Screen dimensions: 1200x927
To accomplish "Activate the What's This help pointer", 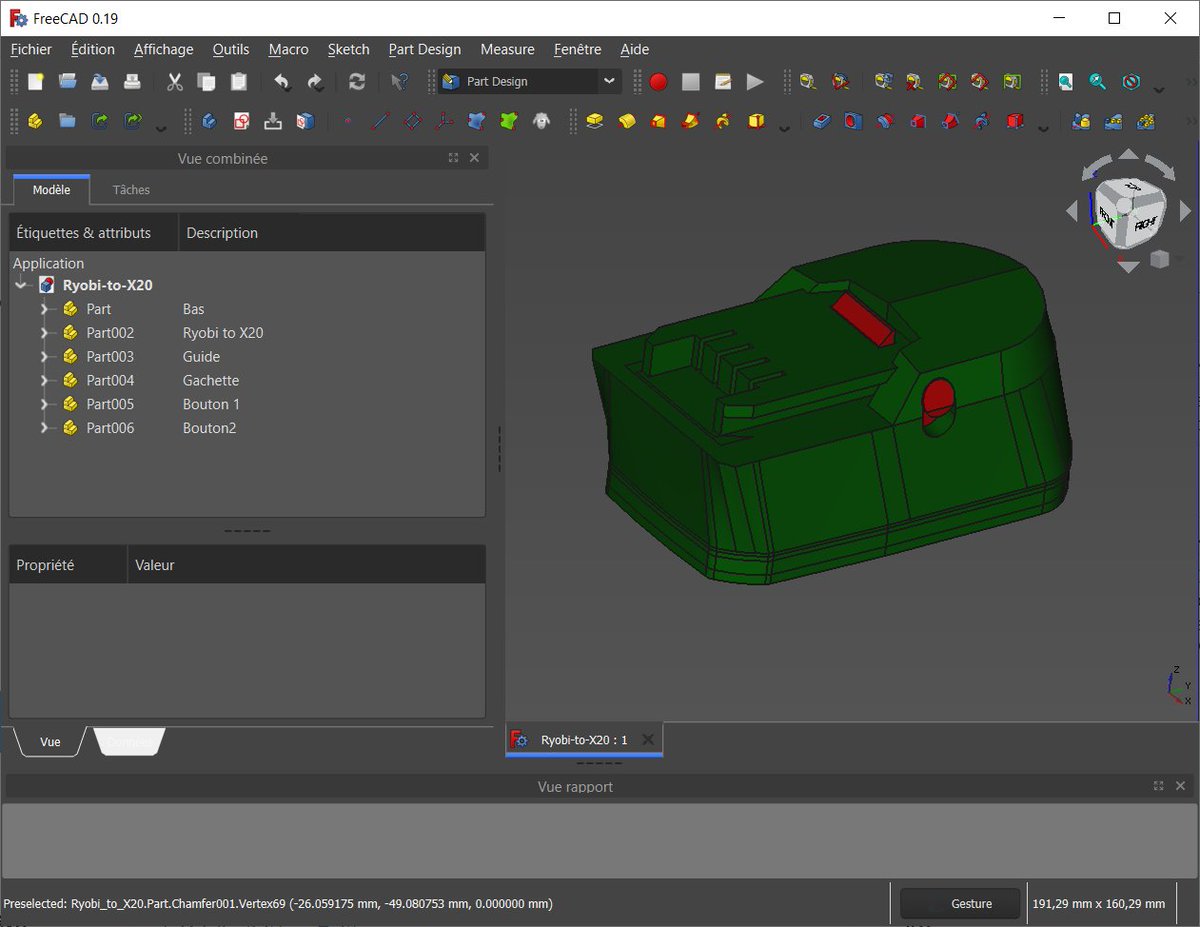I will (x=400, y=82).
